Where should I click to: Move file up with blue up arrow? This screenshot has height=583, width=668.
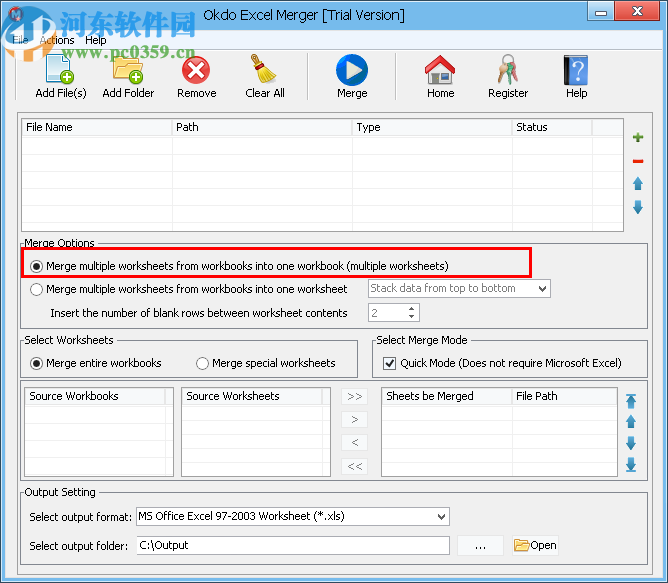[x=638, y=184]
